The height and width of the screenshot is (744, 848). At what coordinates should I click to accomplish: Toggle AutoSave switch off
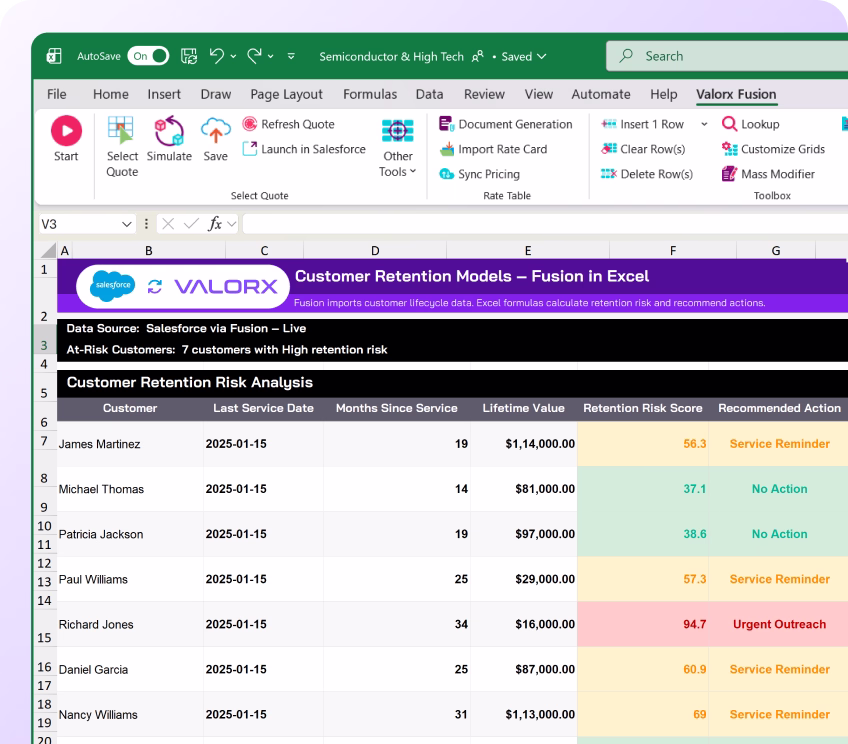point(148,56)
